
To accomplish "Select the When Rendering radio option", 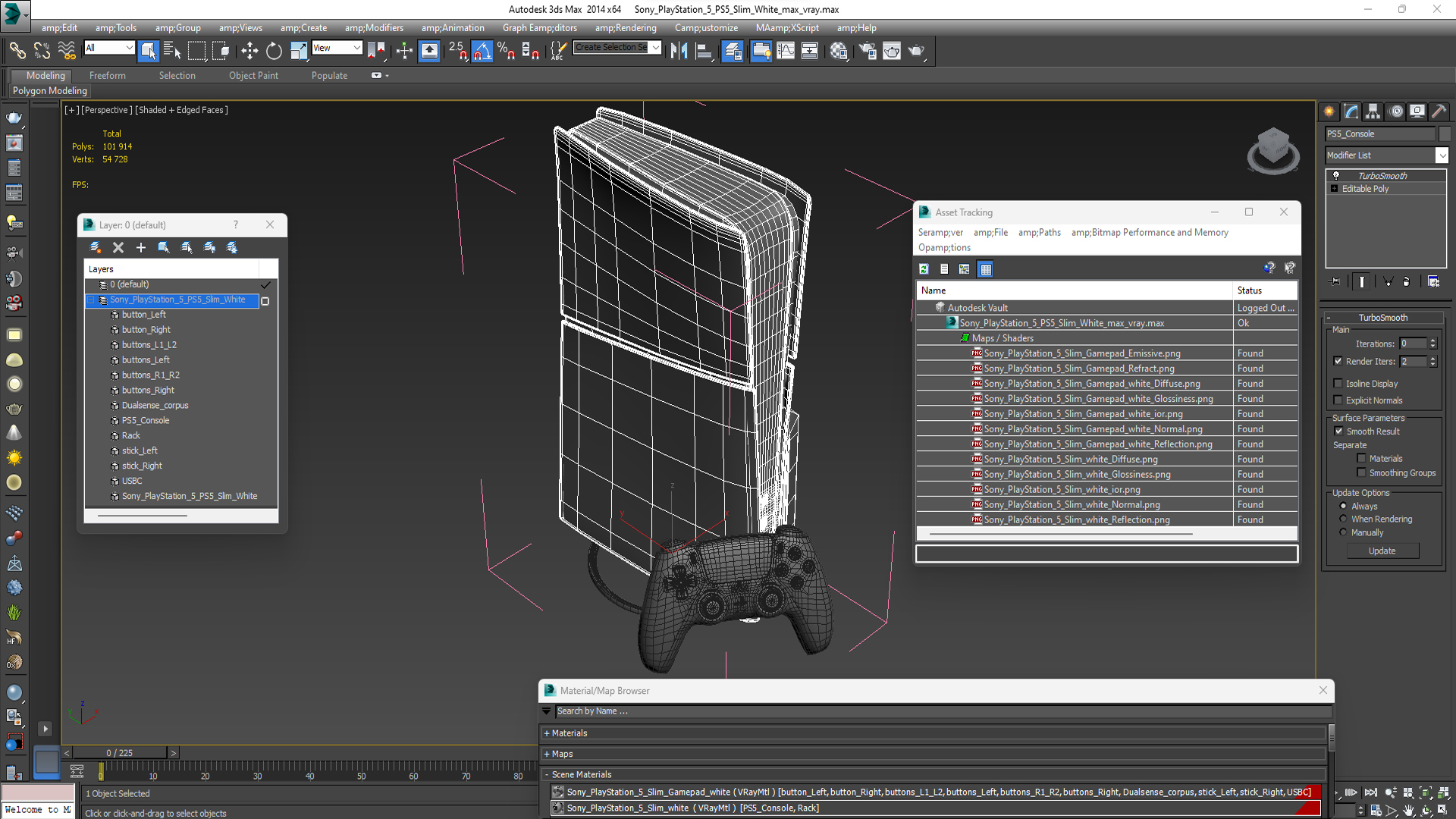I will pos(1343,519).
